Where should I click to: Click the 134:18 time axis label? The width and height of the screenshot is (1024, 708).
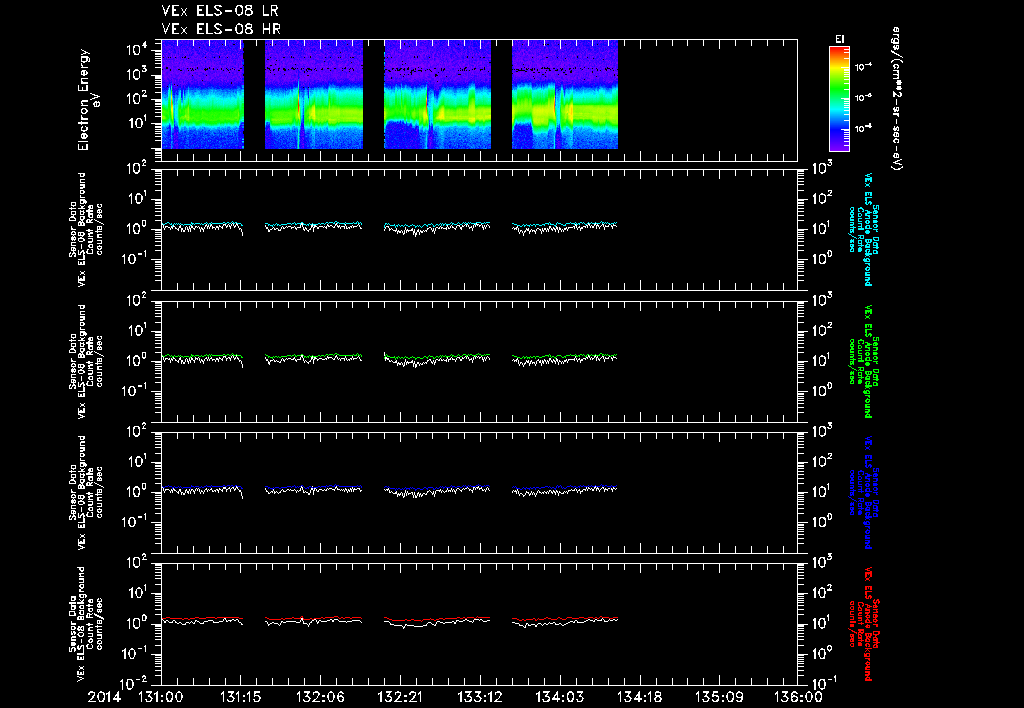tap(639, 697)
